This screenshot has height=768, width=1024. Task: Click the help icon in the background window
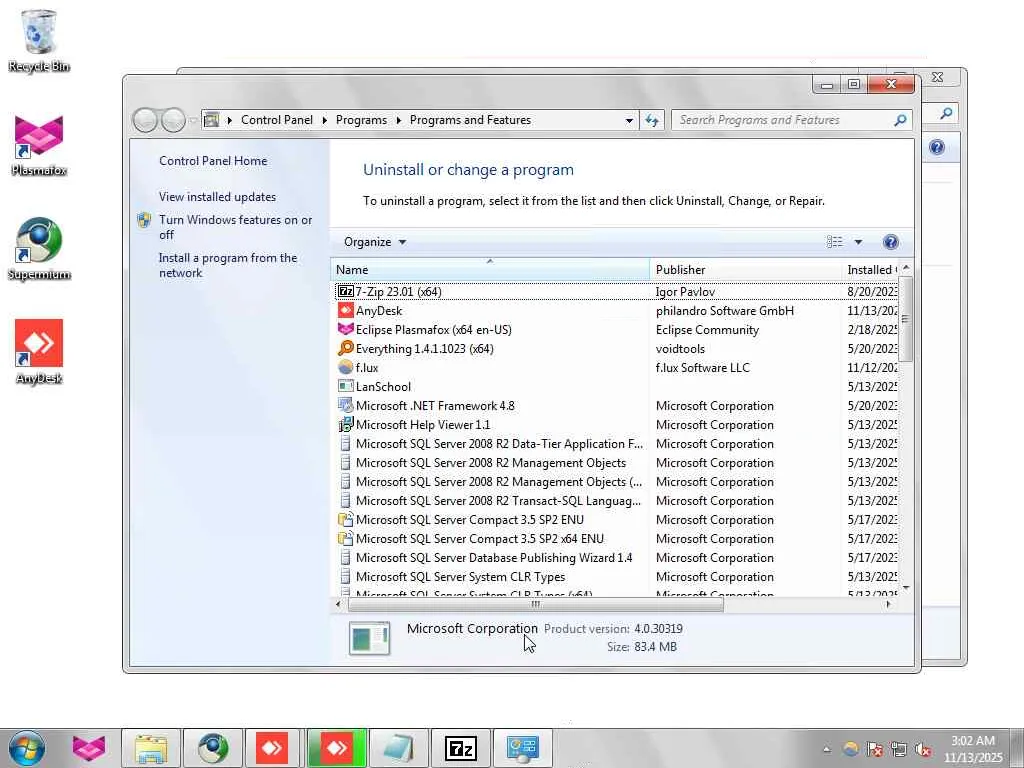coord(936,147)
